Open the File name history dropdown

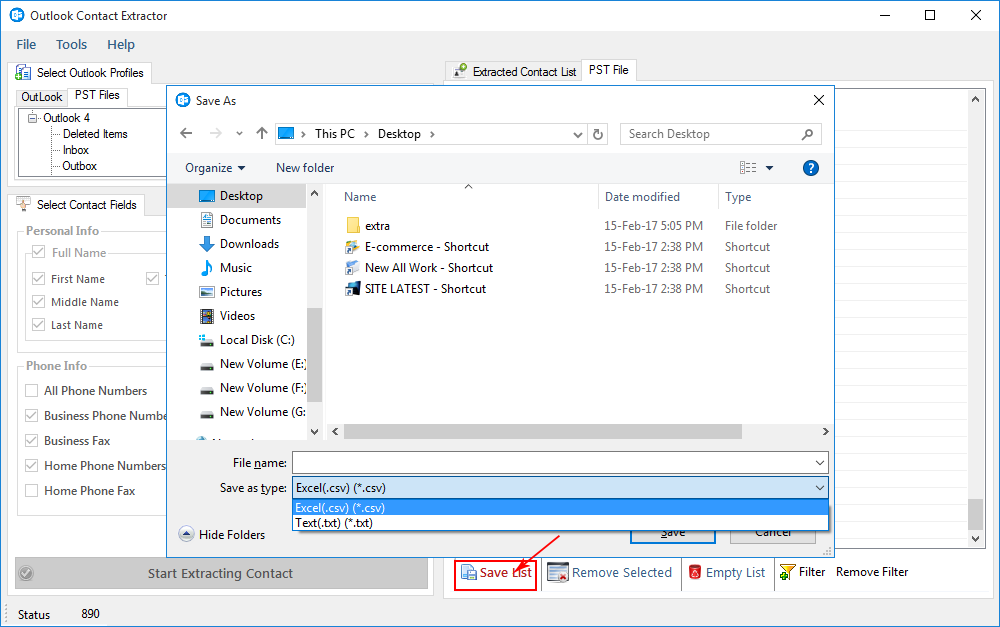[820, 462]
